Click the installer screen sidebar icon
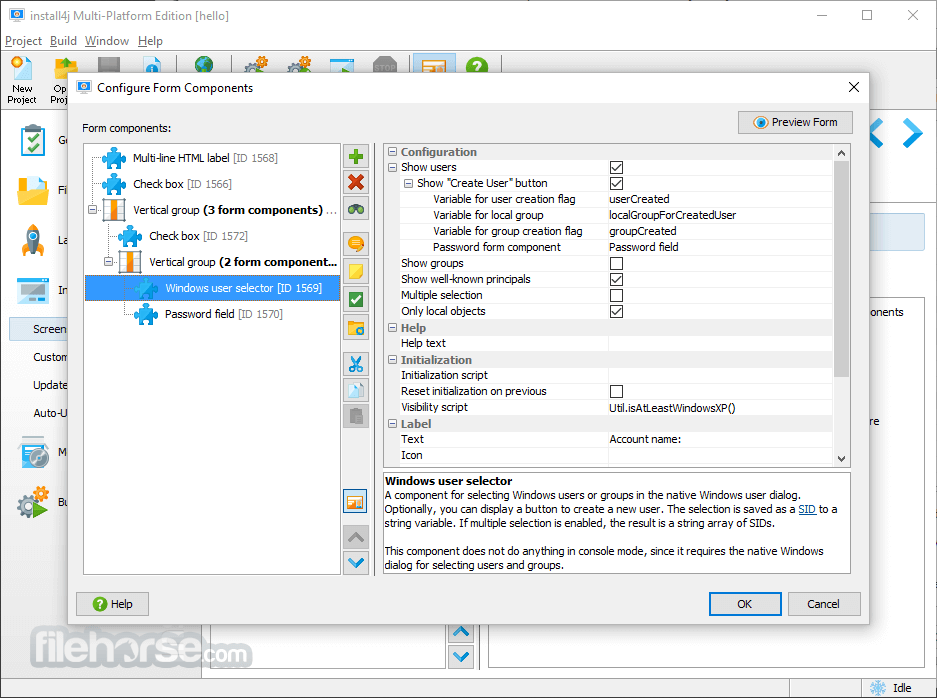The width and height of the screenshot is (937, 698). (x=33, y=290)
